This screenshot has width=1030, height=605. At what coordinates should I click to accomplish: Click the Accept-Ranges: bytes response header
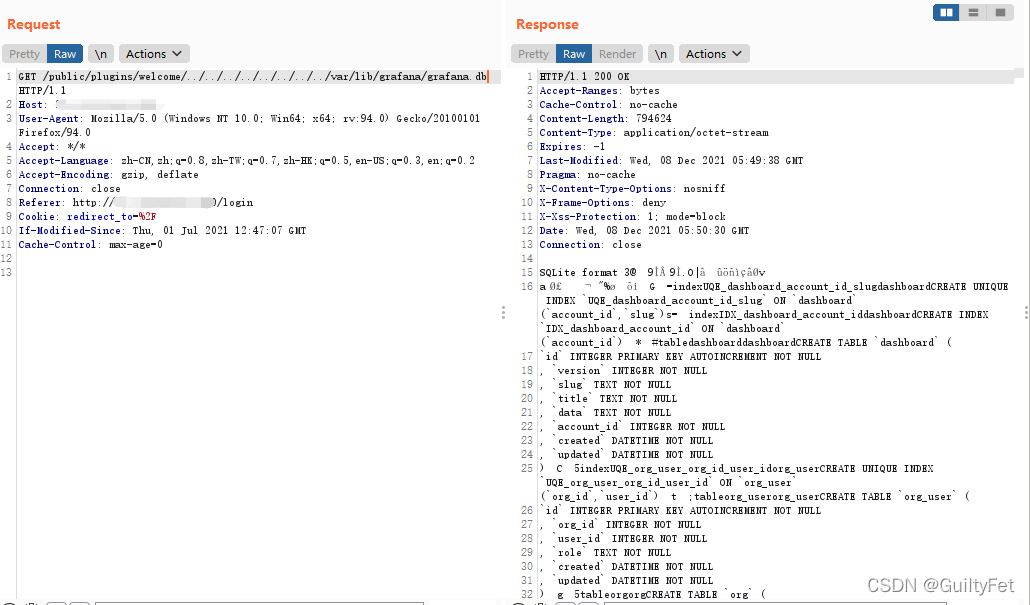click(x=599, y=91)
